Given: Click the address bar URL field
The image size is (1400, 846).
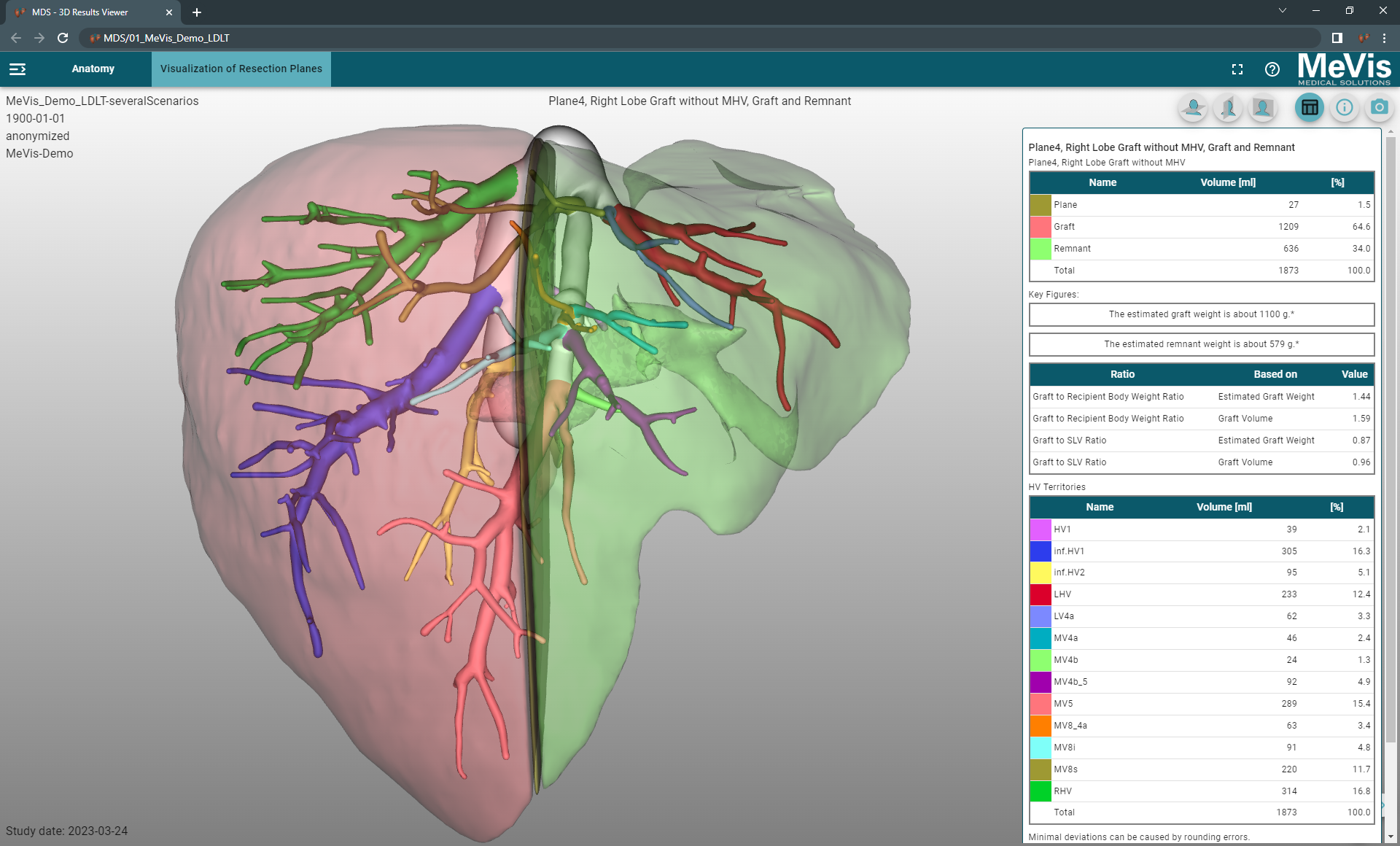Looking at the screenshot, I should [700, 38].
